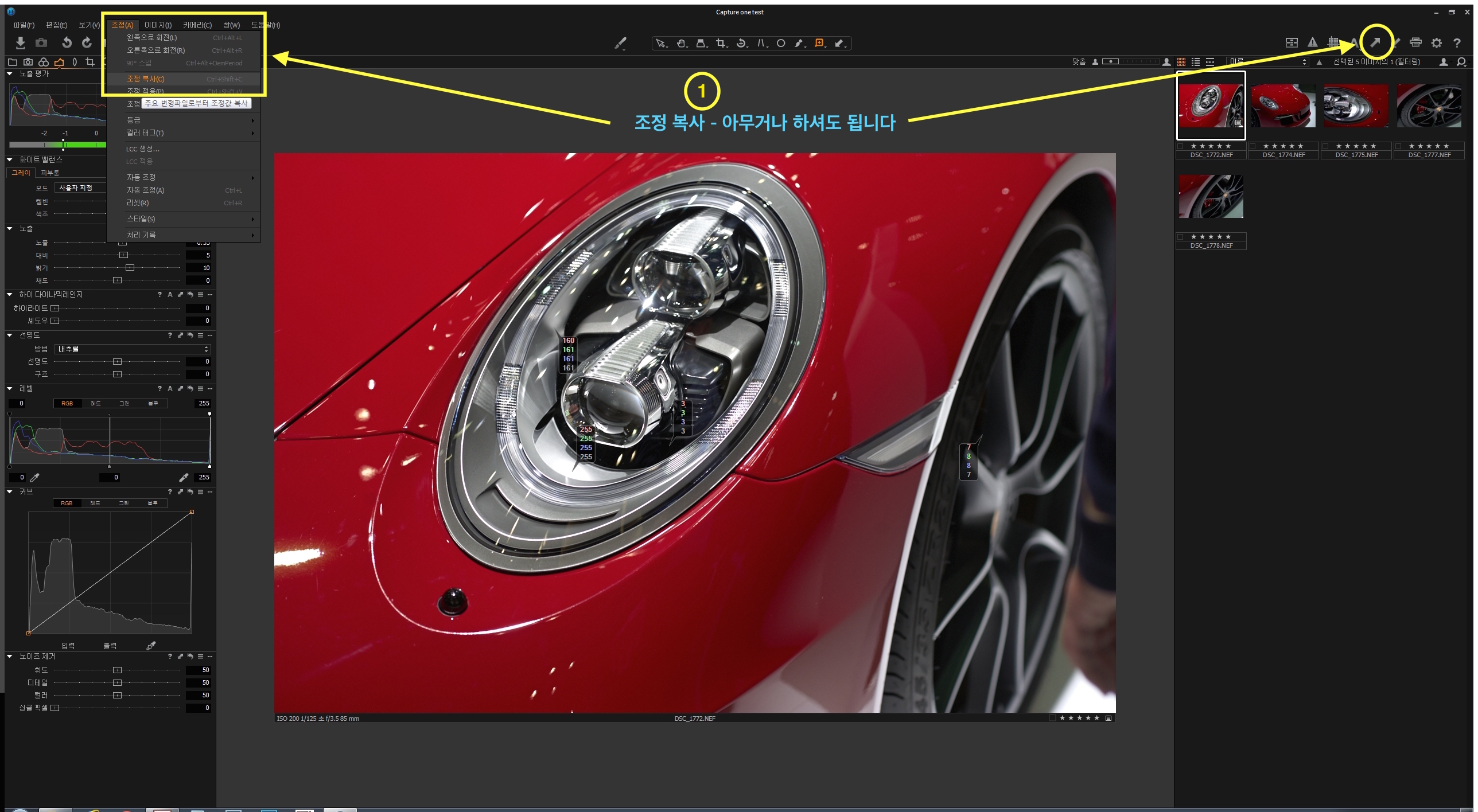Switch to 피부톤 white balance tab
The height and width of the screenshot is (812, 1478).
[x=50, y=173]
